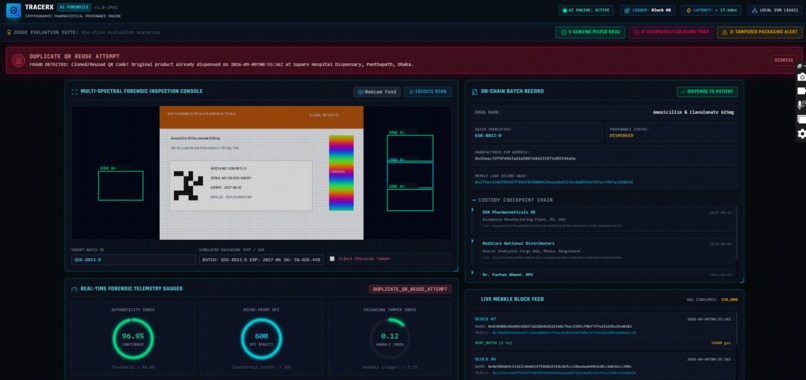Screen dimensions: 806x380
Task: Click the Ledger block status chip
Action: point(647,10)
